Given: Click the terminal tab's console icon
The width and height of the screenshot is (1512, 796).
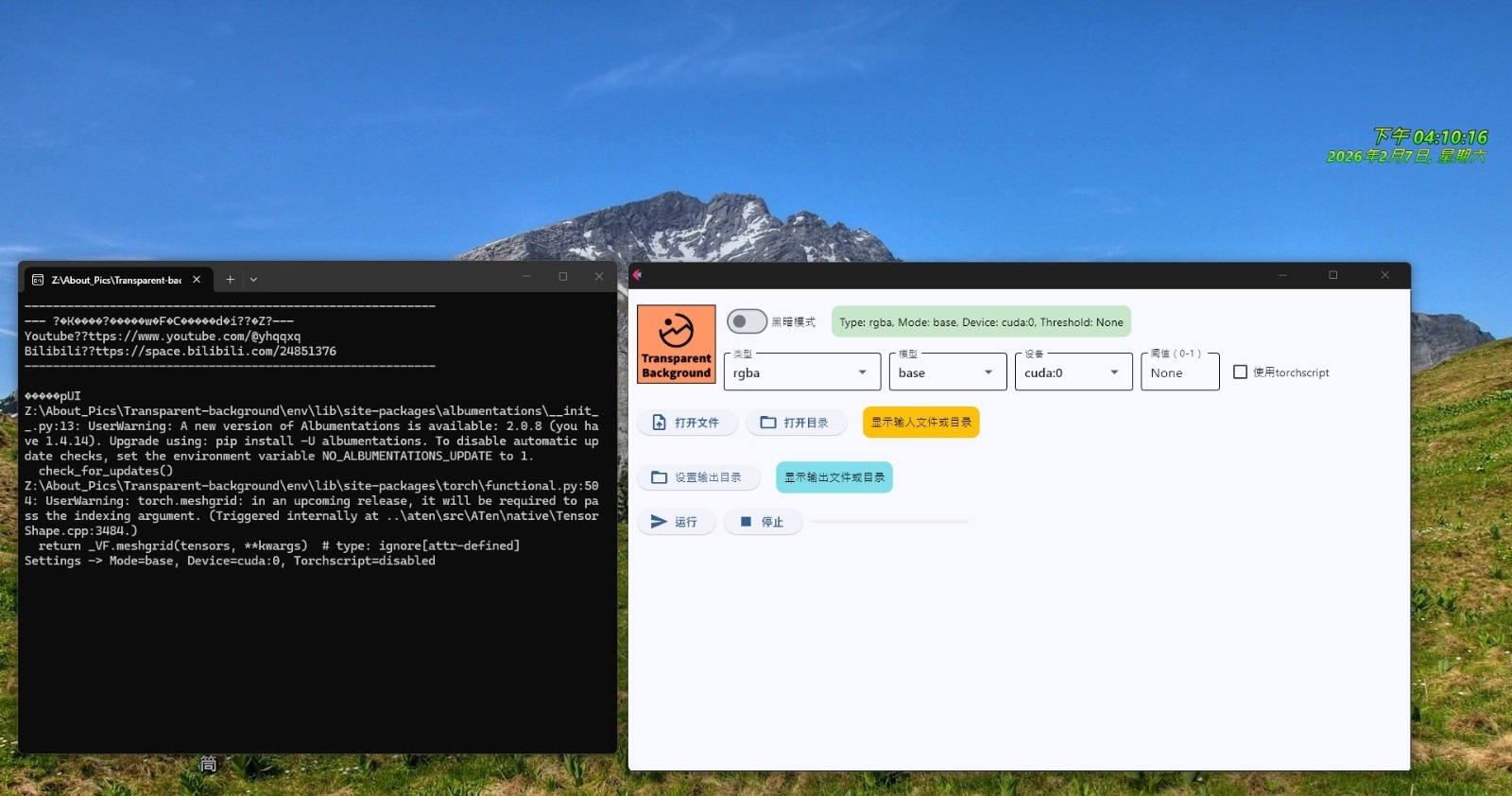Looking at the screenshot, I should pyautogui.click(x=38, y=280).
